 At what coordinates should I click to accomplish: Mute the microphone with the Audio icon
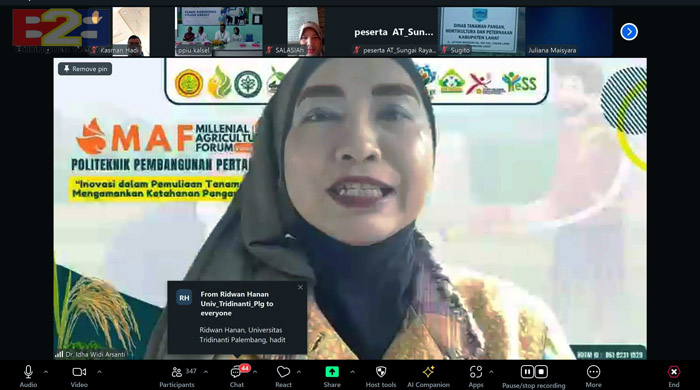tap(28, 372)
